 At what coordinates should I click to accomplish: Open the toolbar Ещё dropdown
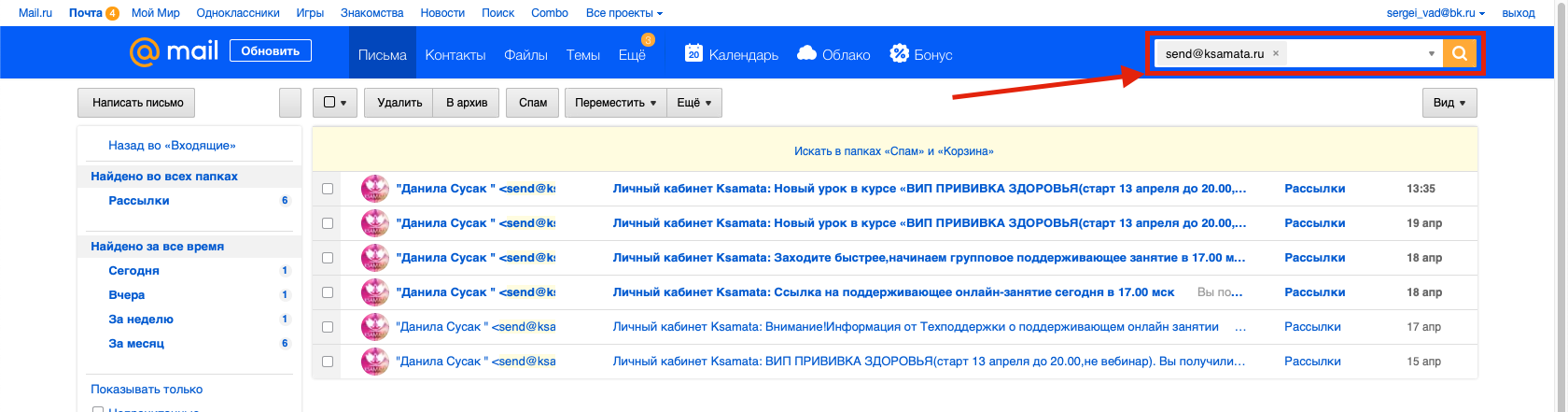coord(694,103)
